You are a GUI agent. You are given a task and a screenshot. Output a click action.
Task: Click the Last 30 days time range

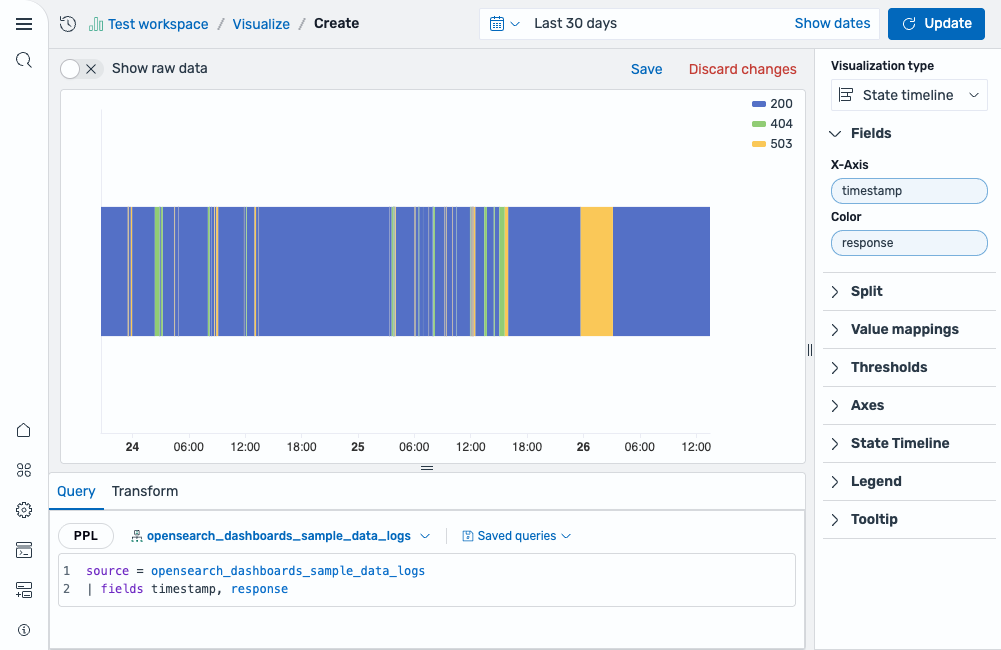coord(575,24)
